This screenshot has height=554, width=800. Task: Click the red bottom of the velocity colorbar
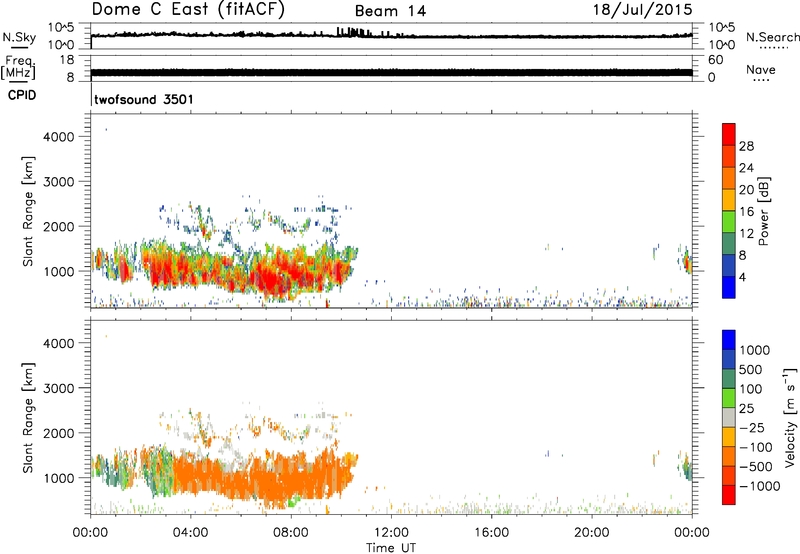pyautogui.click(x=729, y=495)
